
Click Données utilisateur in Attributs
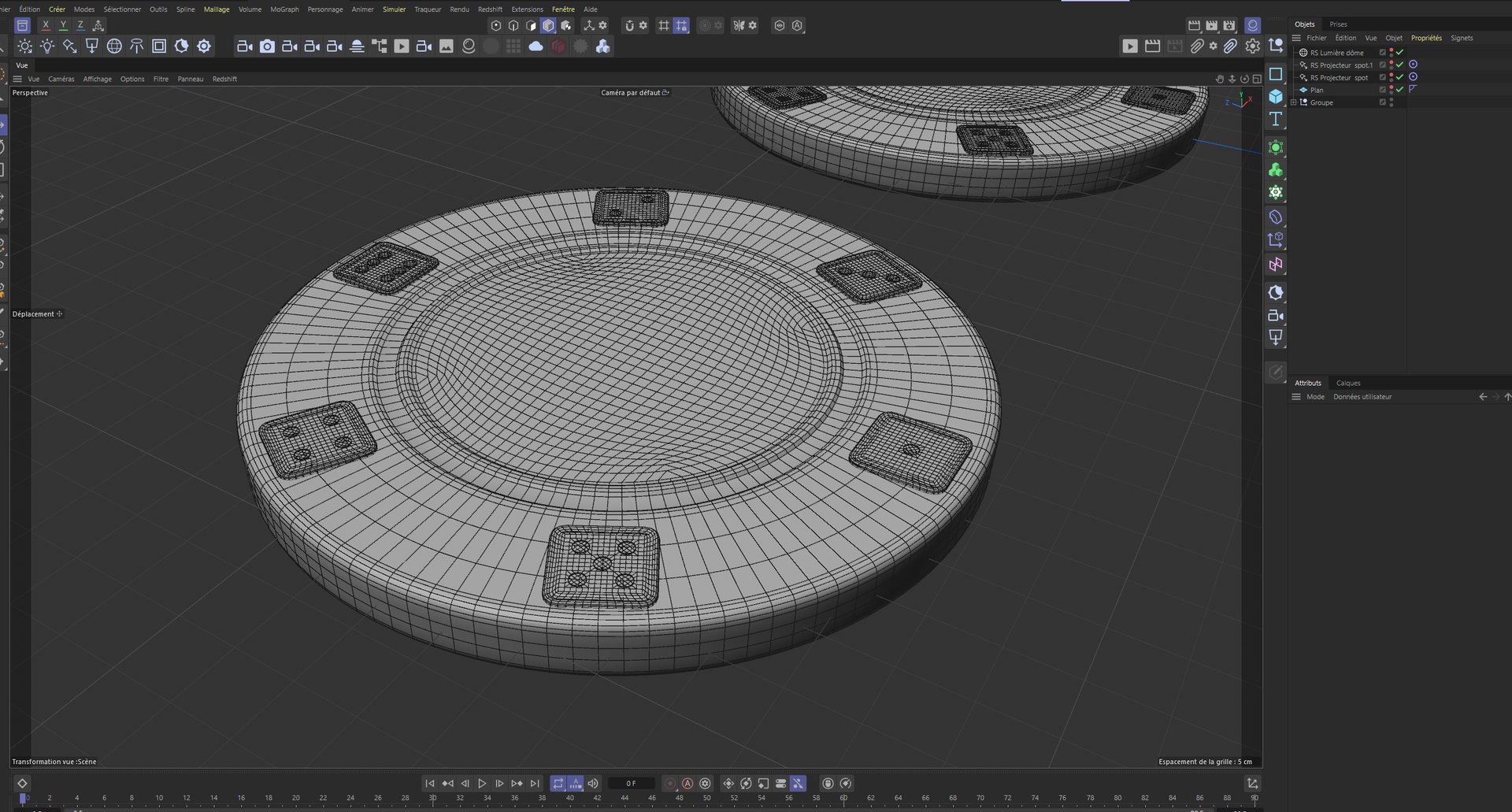[x=1362, y=397]
